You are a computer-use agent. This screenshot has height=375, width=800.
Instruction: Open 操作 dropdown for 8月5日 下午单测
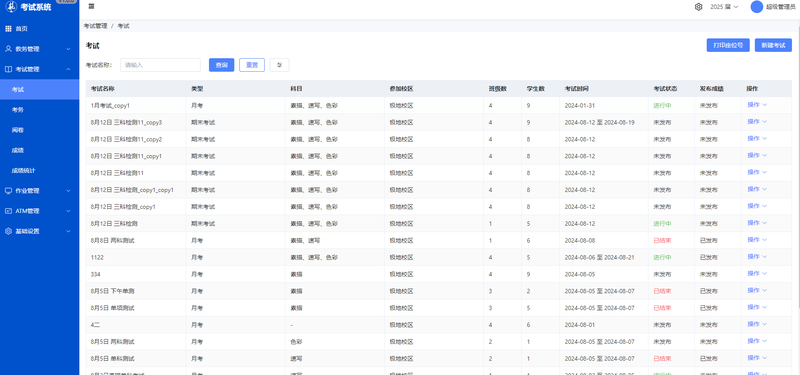757,290
